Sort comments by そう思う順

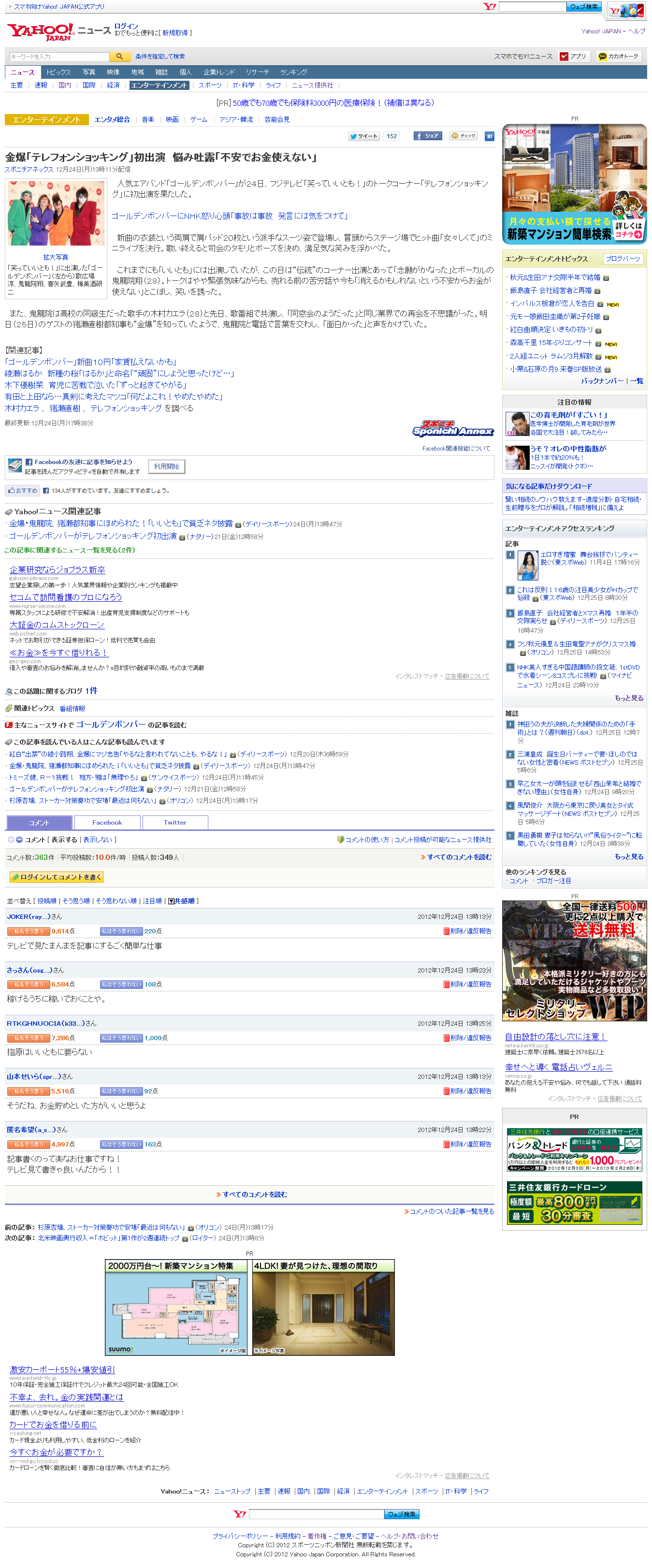76,901
